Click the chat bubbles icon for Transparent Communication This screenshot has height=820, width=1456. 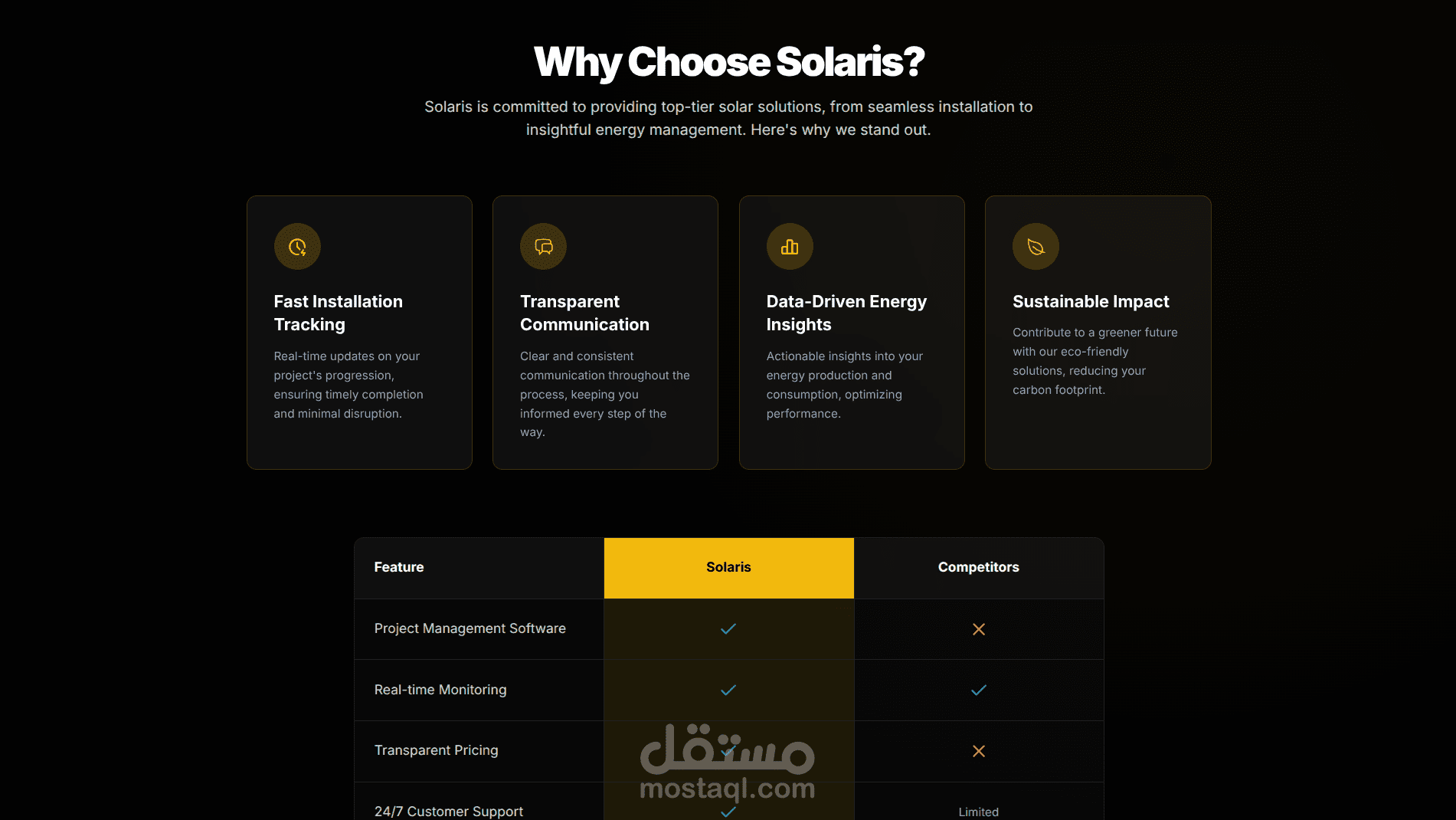543,247
